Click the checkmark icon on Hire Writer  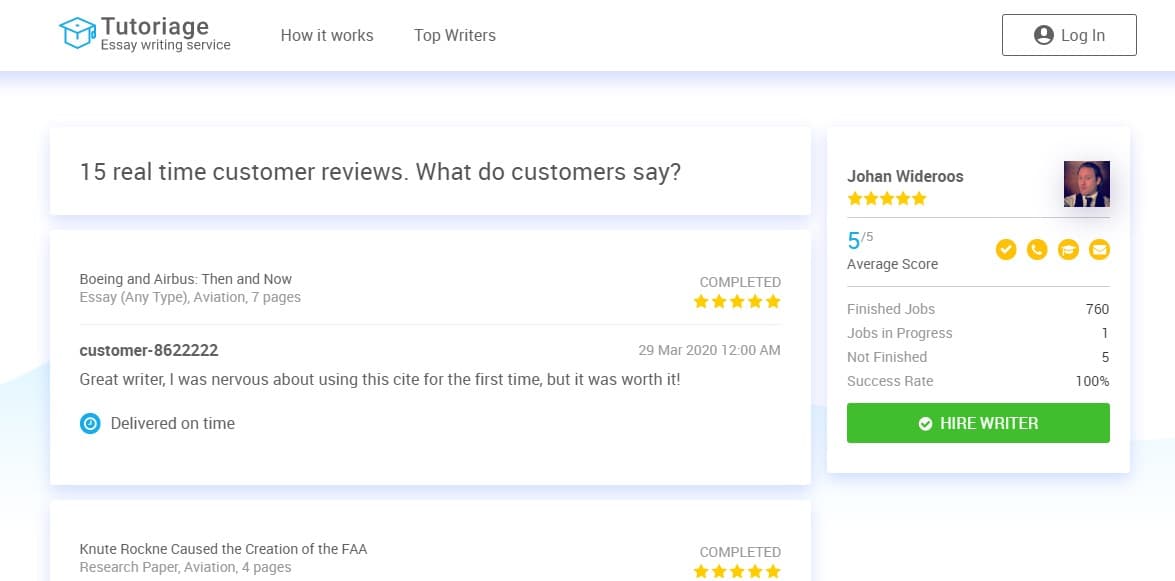(925, 424)
